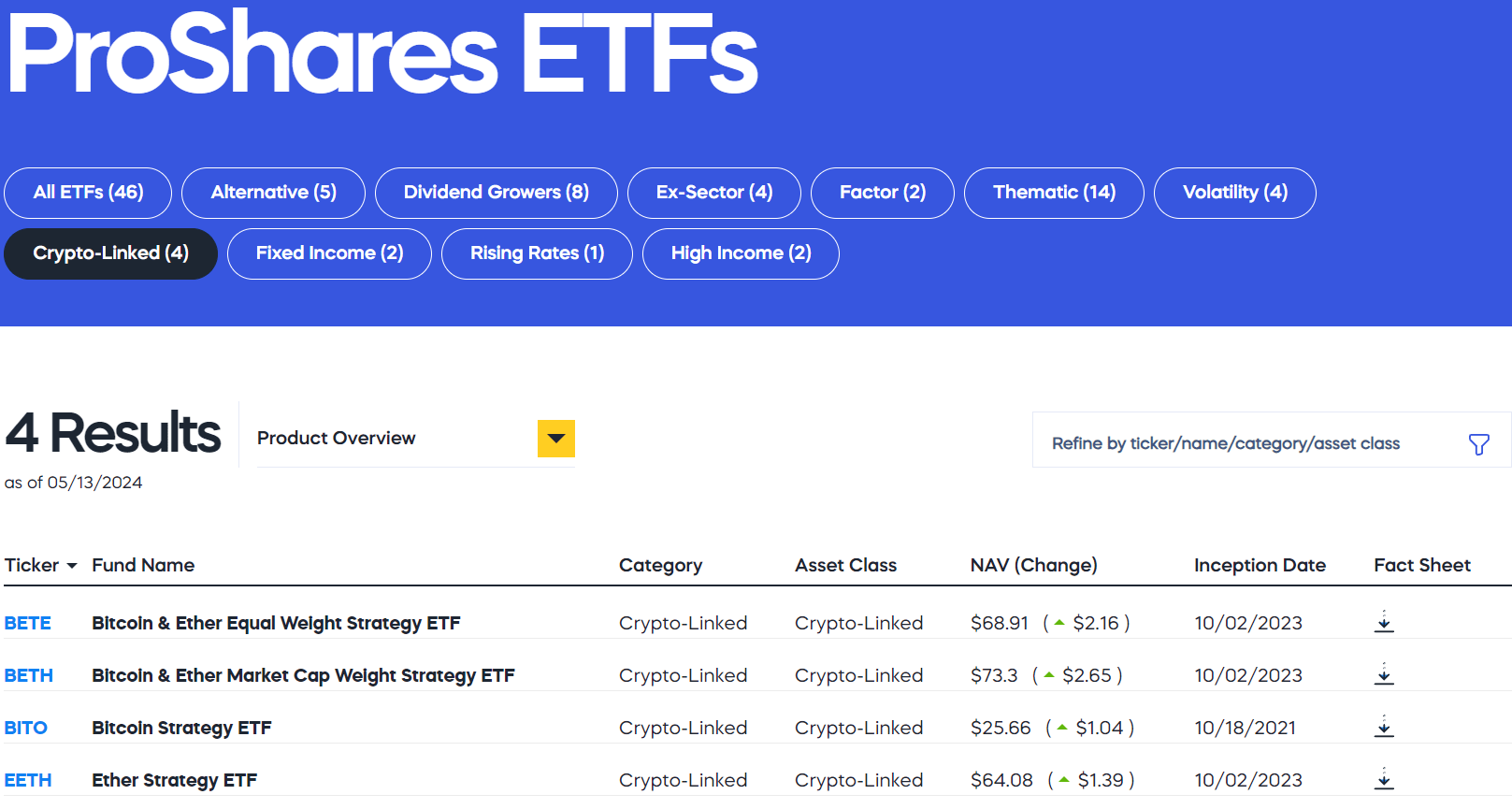This screenshot has width=1512, height=809.
Task: Select the Alternative (5) category
Action: click(x=273, y=193)
